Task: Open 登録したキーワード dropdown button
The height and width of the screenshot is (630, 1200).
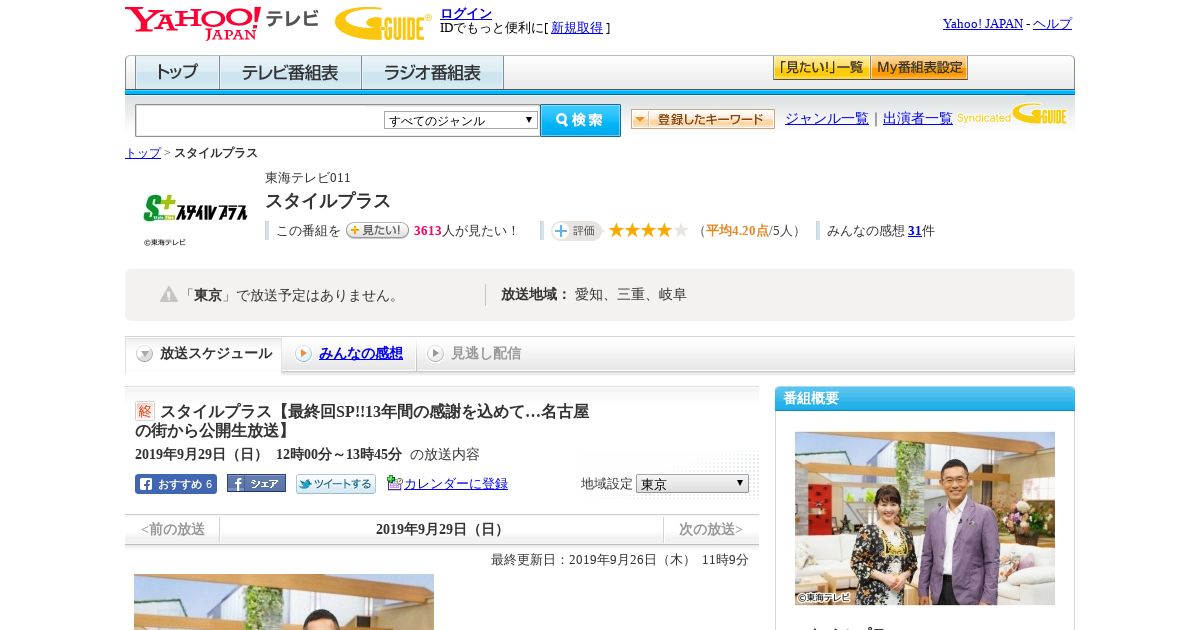Action: coord(703,119)
